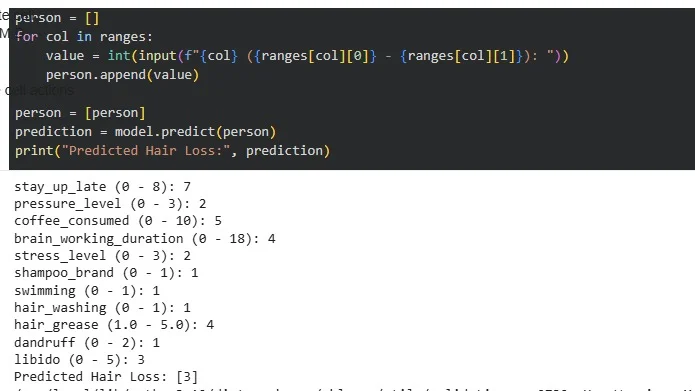This screenshot has height=391, width=695.
Task: Click the int(input(...)) value assignment line
Action: (x=307, y=56)
